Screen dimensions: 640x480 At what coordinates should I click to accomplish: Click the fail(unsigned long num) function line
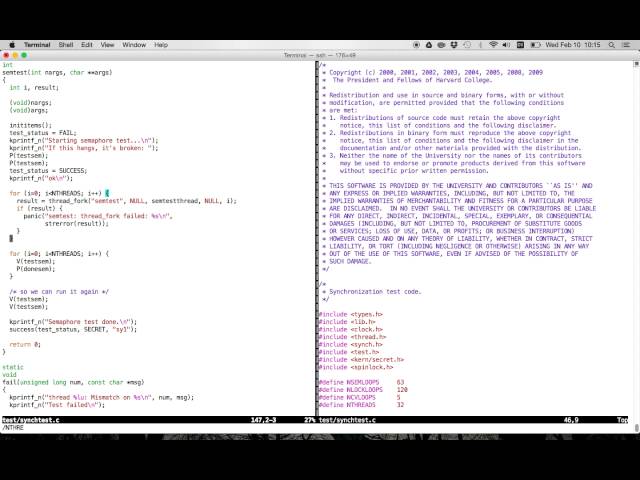coord(73,382)
